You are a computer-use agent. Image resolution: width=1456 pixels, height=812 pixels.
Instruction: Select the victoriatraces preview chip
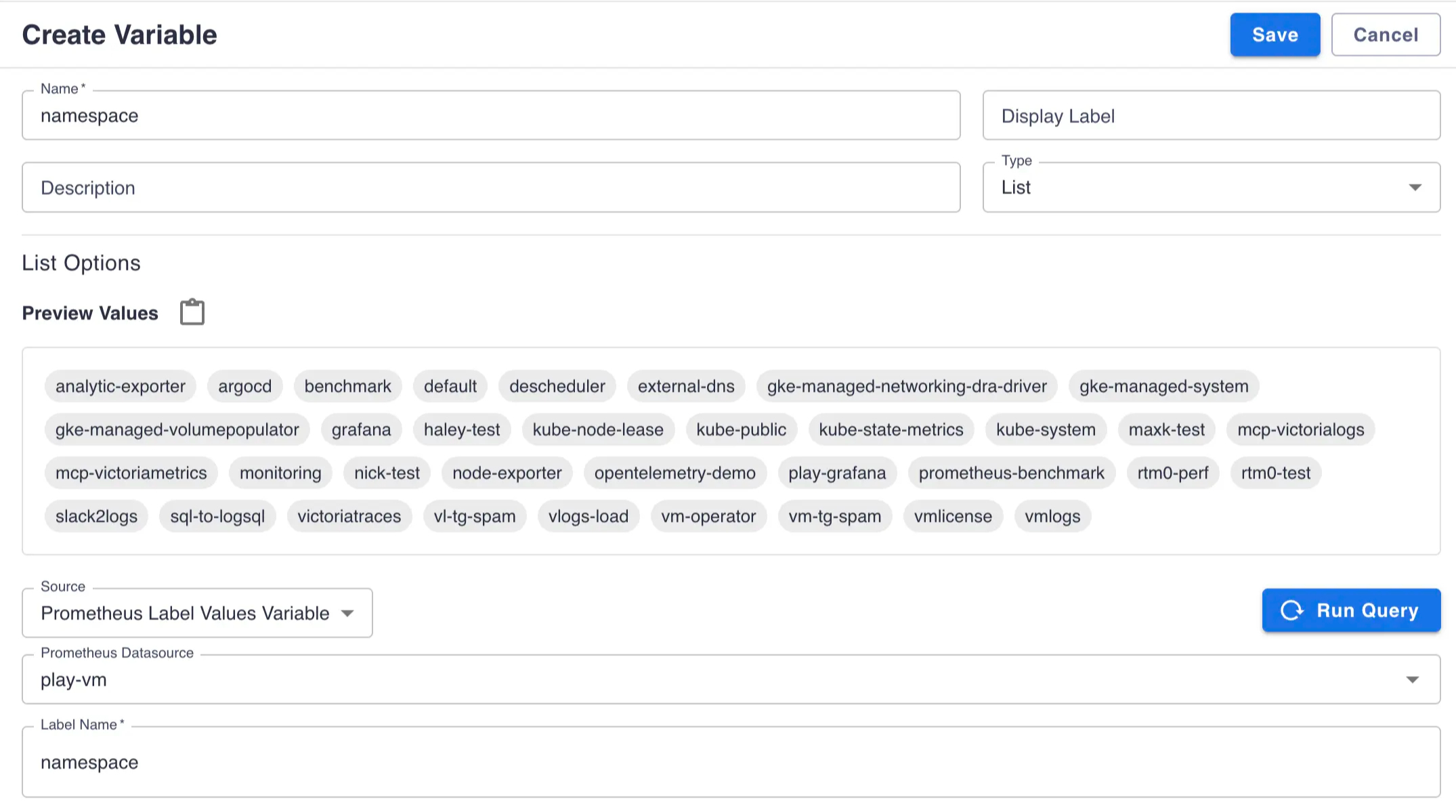pos(349,516)
